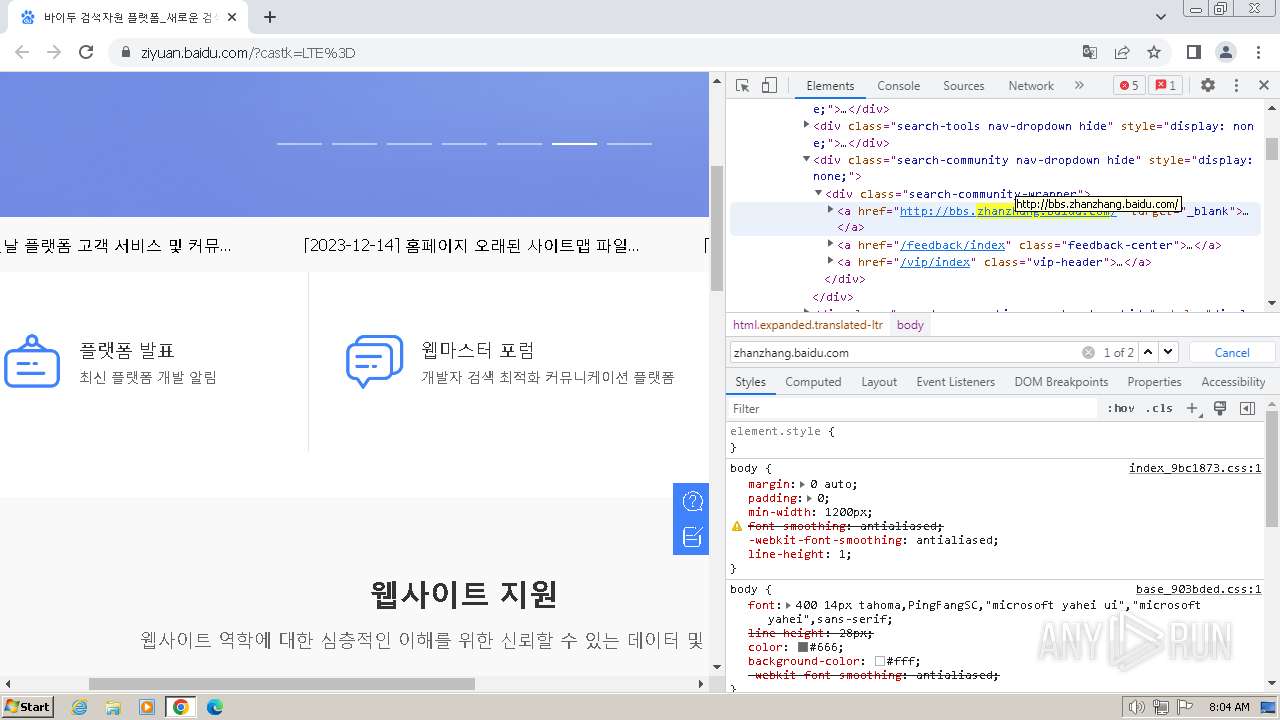
Task: Select the body breadcrumb item
Action: coord(910,325)
